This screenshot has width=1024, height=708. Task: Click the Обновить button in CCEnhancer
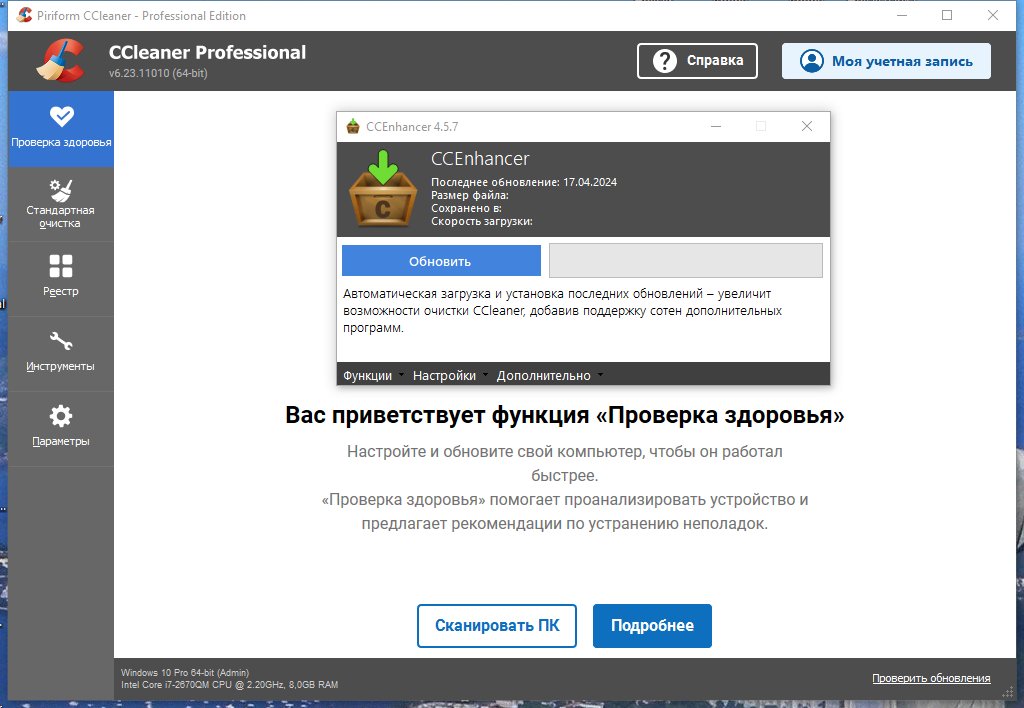[441, 261]
